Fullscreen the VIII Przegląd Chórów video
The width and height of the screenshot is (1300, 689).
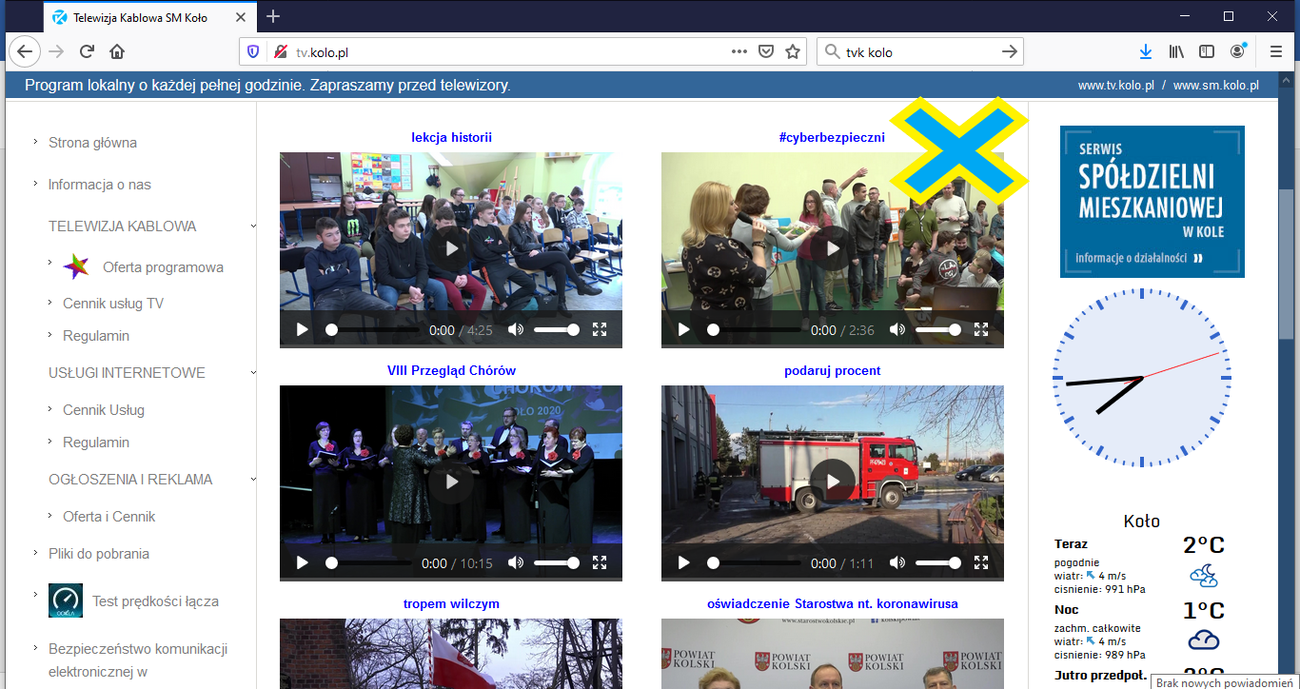tap(600, 563)
